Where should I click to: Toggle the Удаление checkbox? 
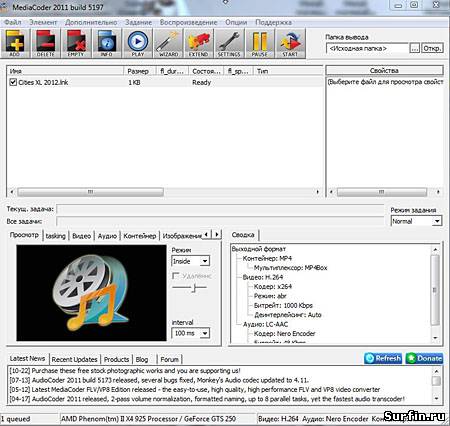click(175, 276)
